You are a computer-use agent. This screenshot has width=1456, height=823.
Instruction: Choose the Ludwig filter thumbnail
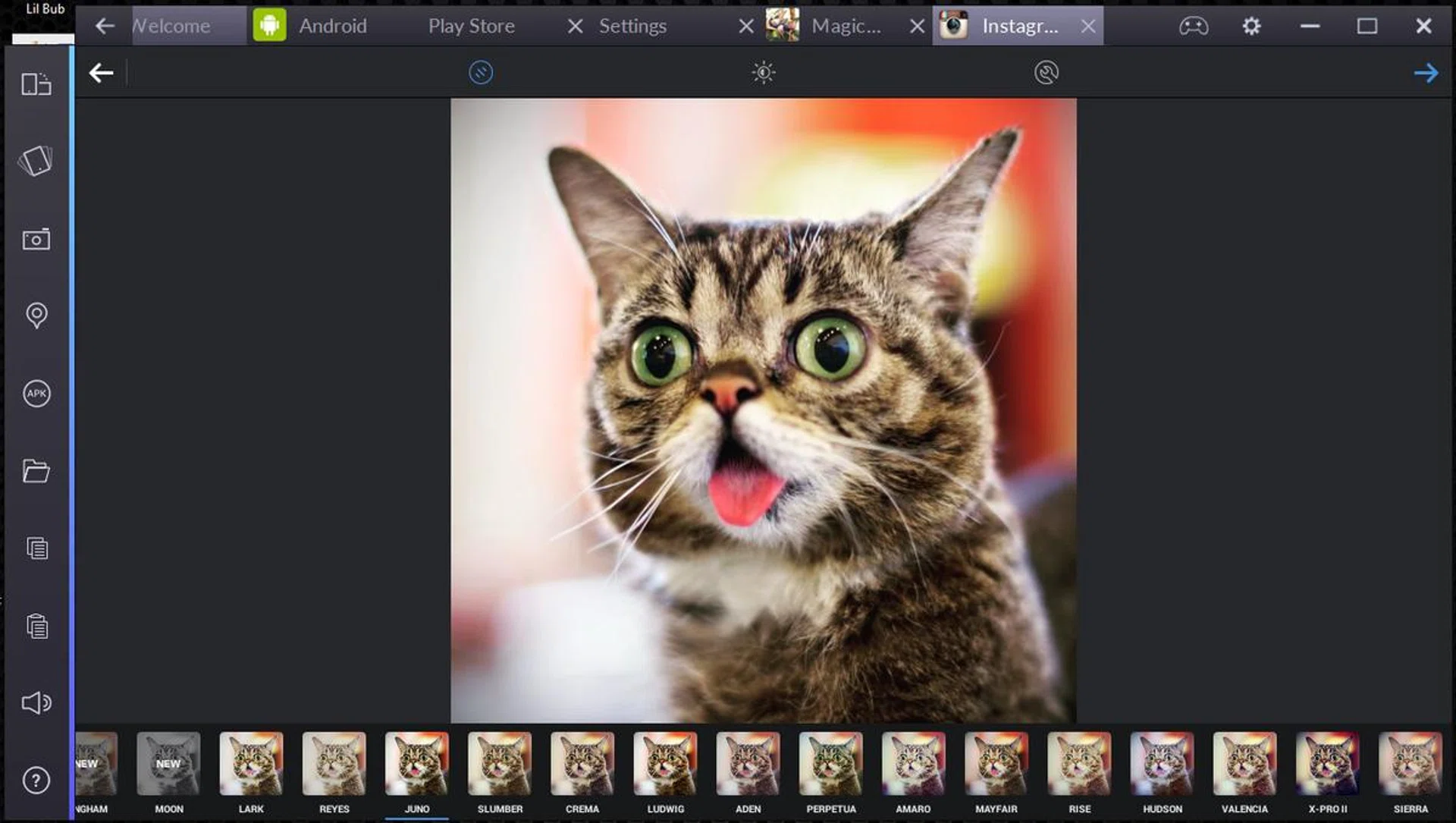coord(665,764)
